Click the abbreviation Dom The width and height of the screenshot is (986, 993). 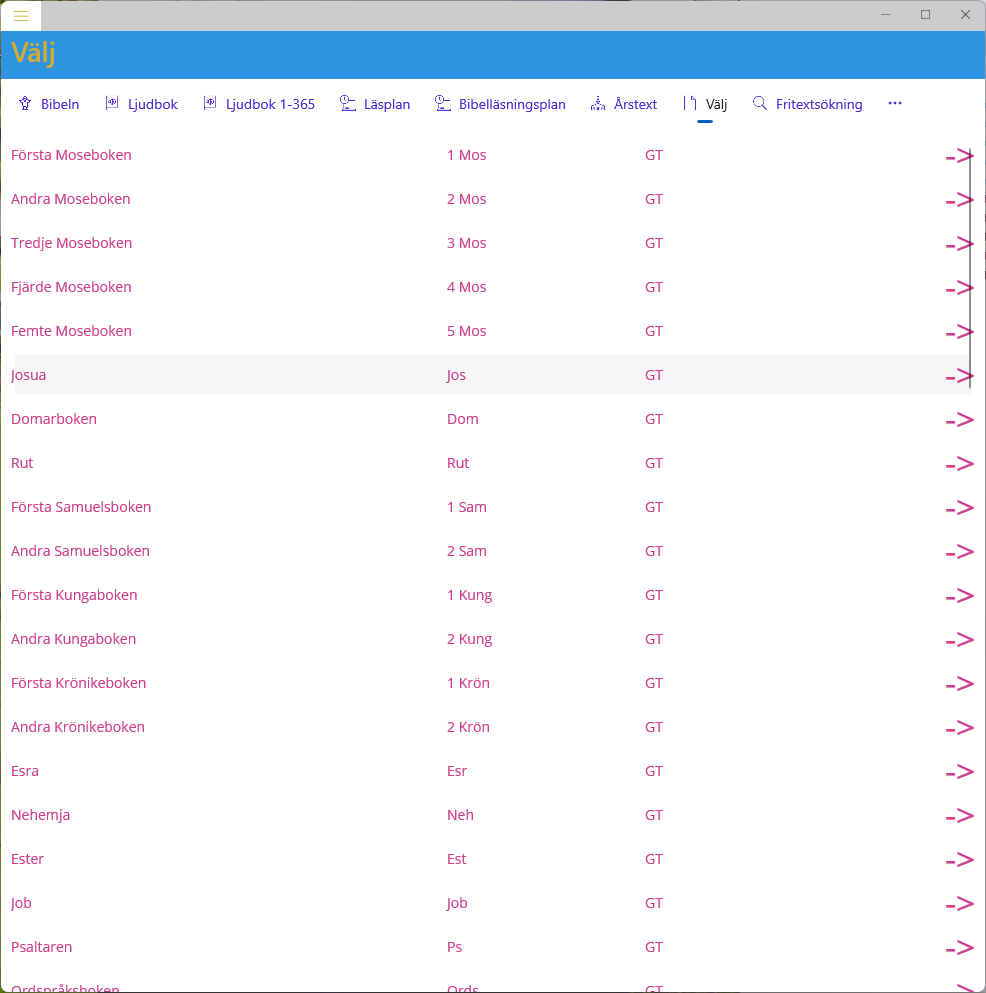(463, 419)
